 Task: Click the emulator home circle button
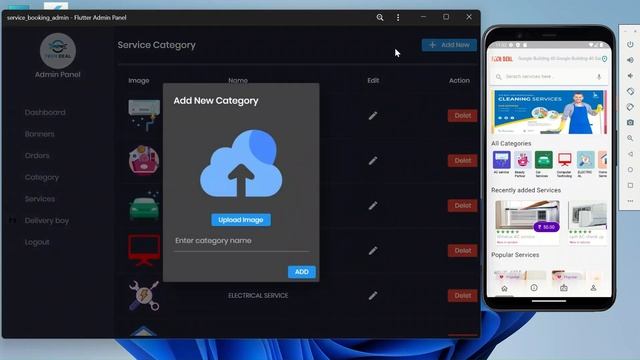[x=630, y=169]
